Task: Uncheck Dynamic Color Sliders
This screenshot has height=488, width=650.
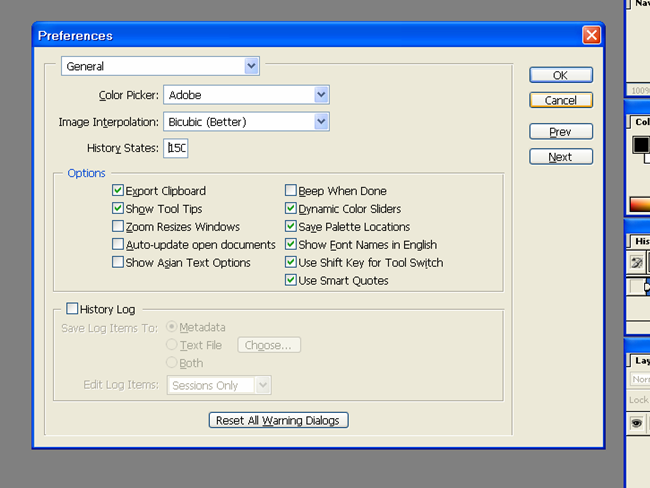Action: click(x=291, y=209)
